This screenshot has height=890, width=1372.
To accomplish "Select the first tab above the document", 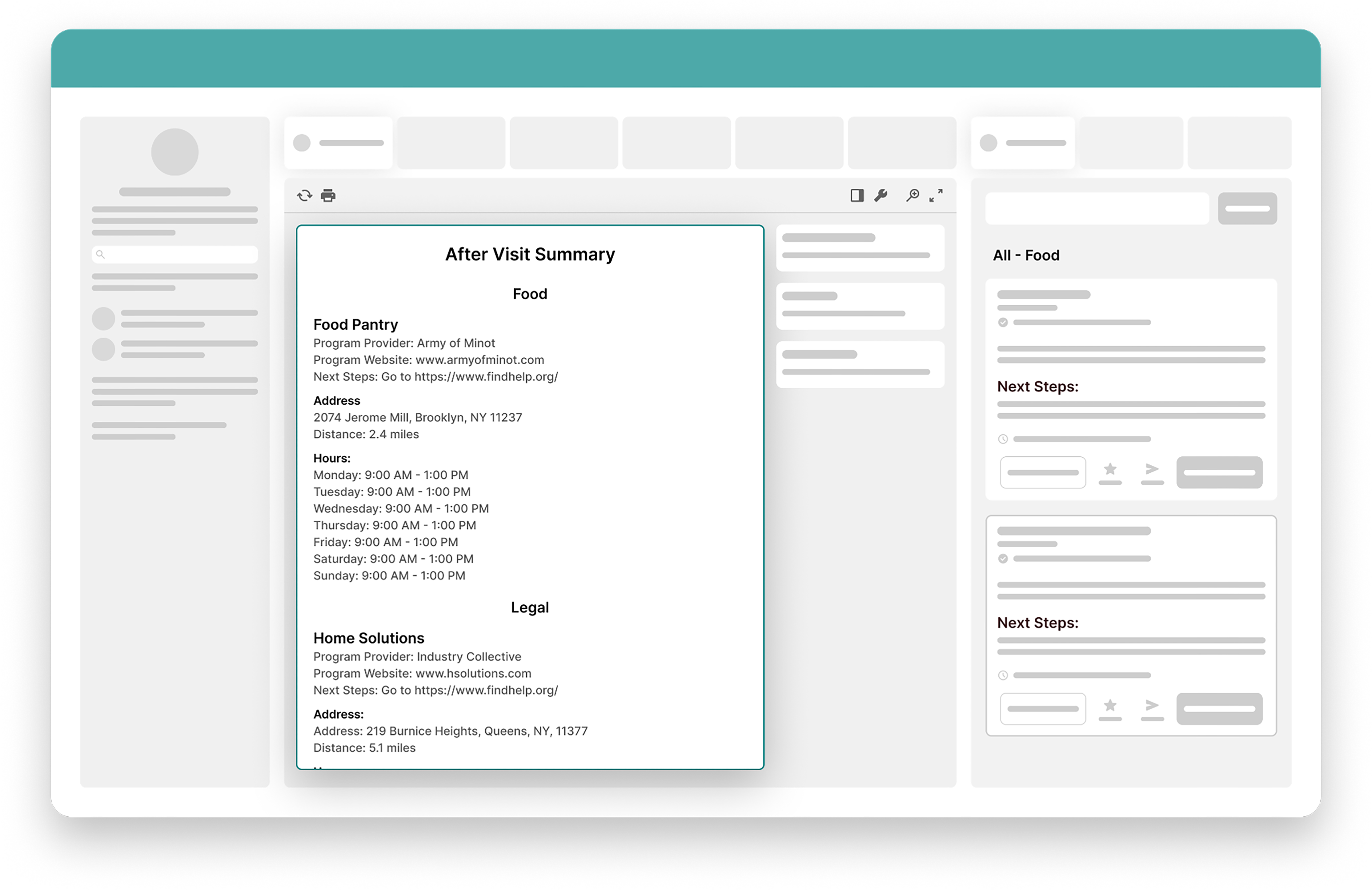I will coord(338,143).
